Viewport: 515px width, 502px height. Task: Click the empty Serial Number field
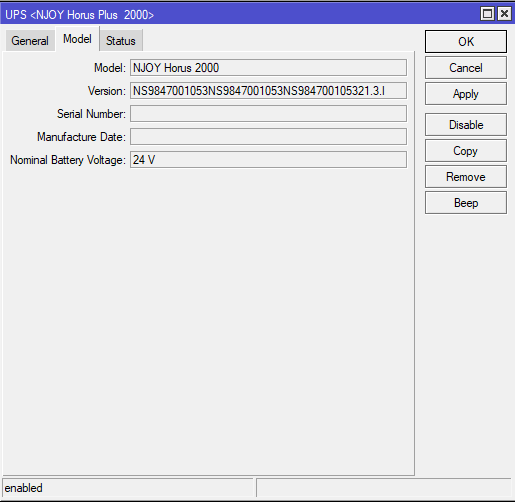click(x=268, y=114)
